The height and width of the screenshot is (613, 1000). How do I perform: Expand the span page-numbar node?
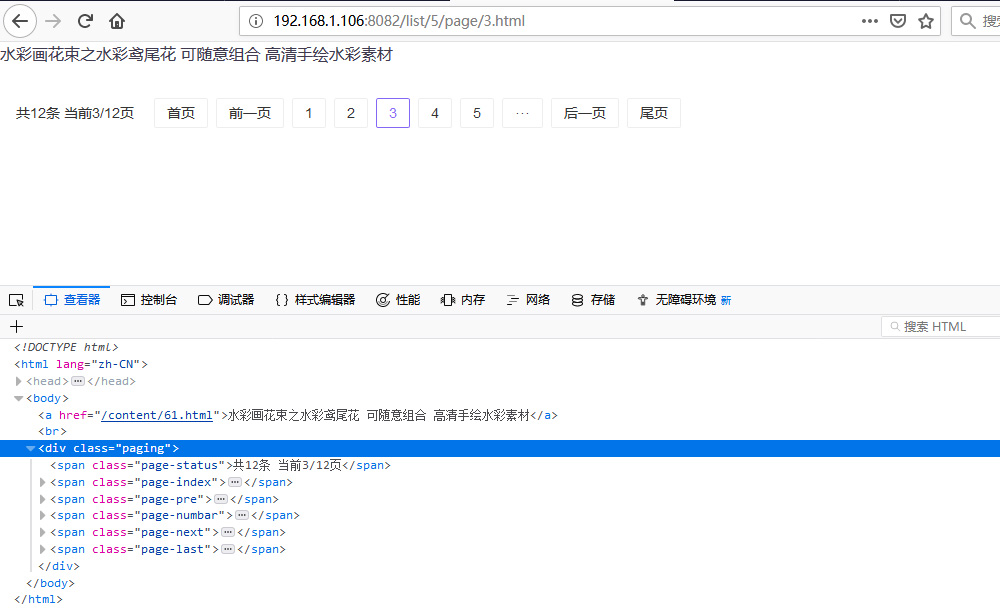click(42, 516)
